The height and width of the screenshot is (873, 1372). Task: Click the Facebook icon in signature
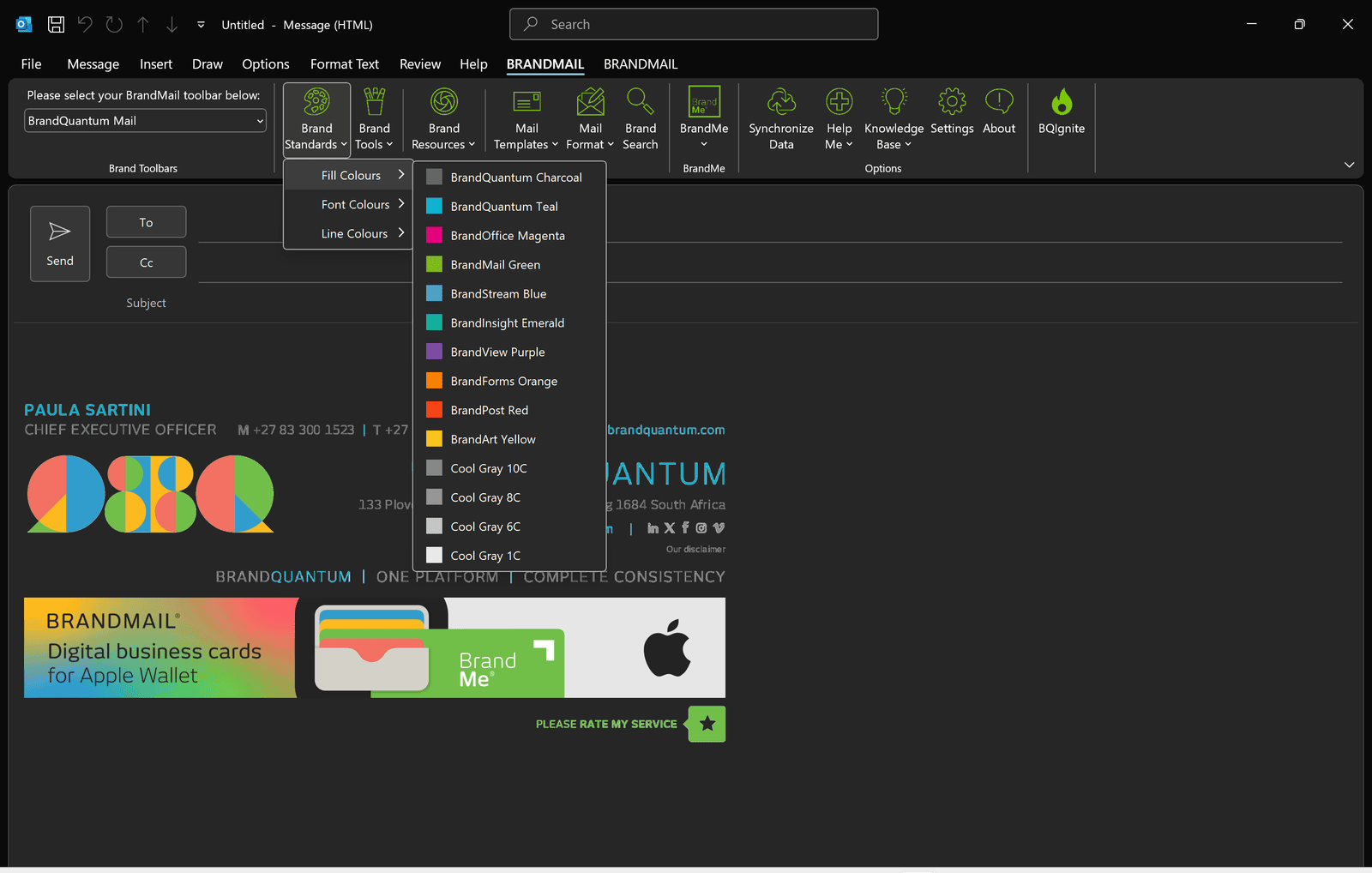pyautogui.click(x=685, y=528)
